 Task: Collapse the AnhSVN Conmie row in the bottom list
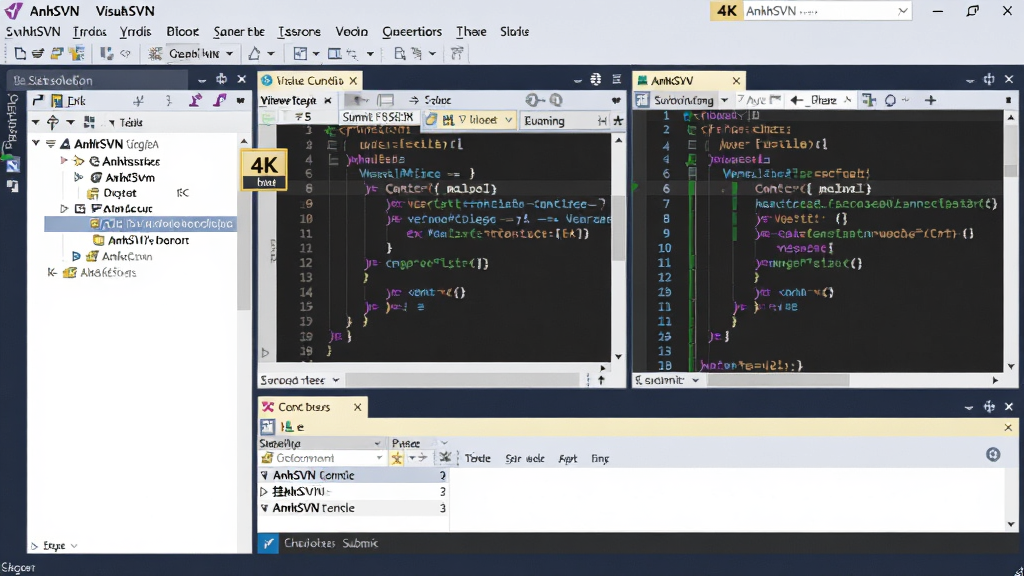264,475
